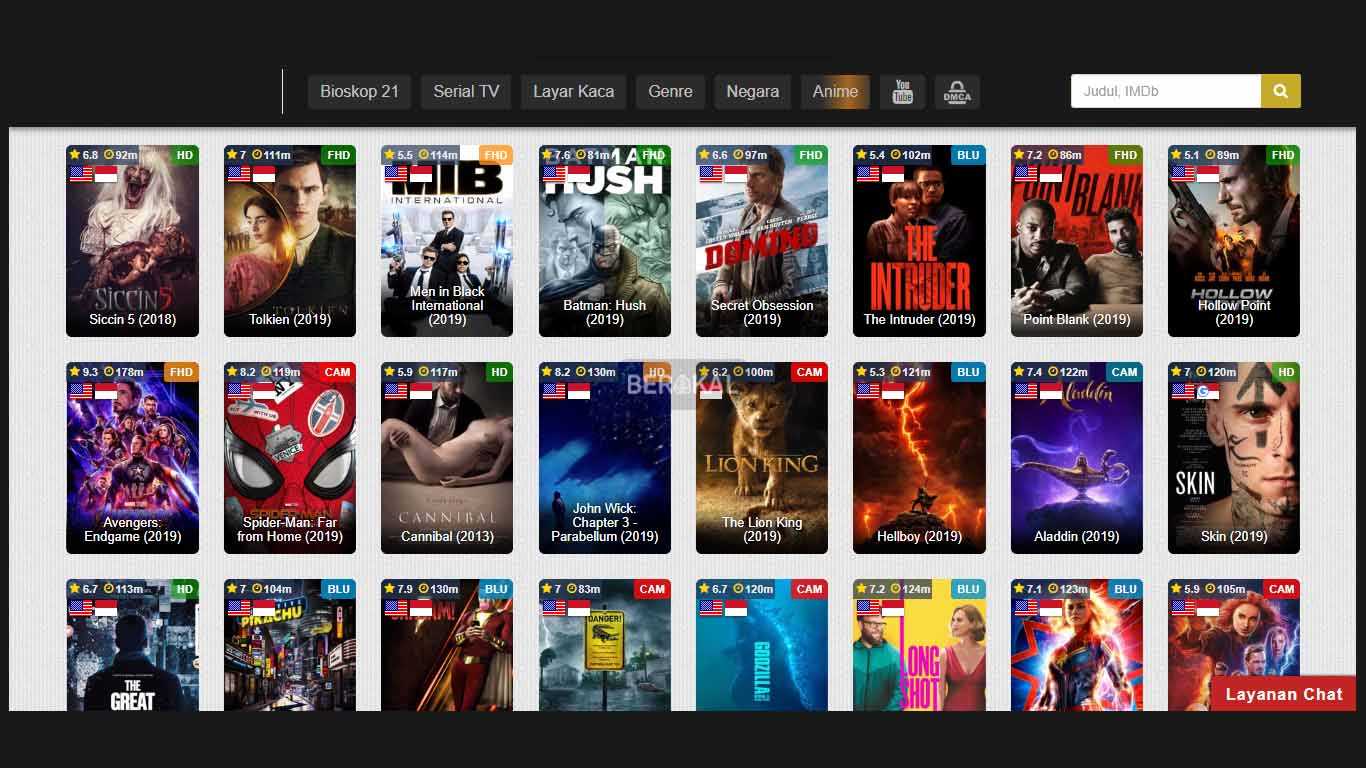
Task: Open the Bioskop 21 menu
Action: [x=359, y=92]
